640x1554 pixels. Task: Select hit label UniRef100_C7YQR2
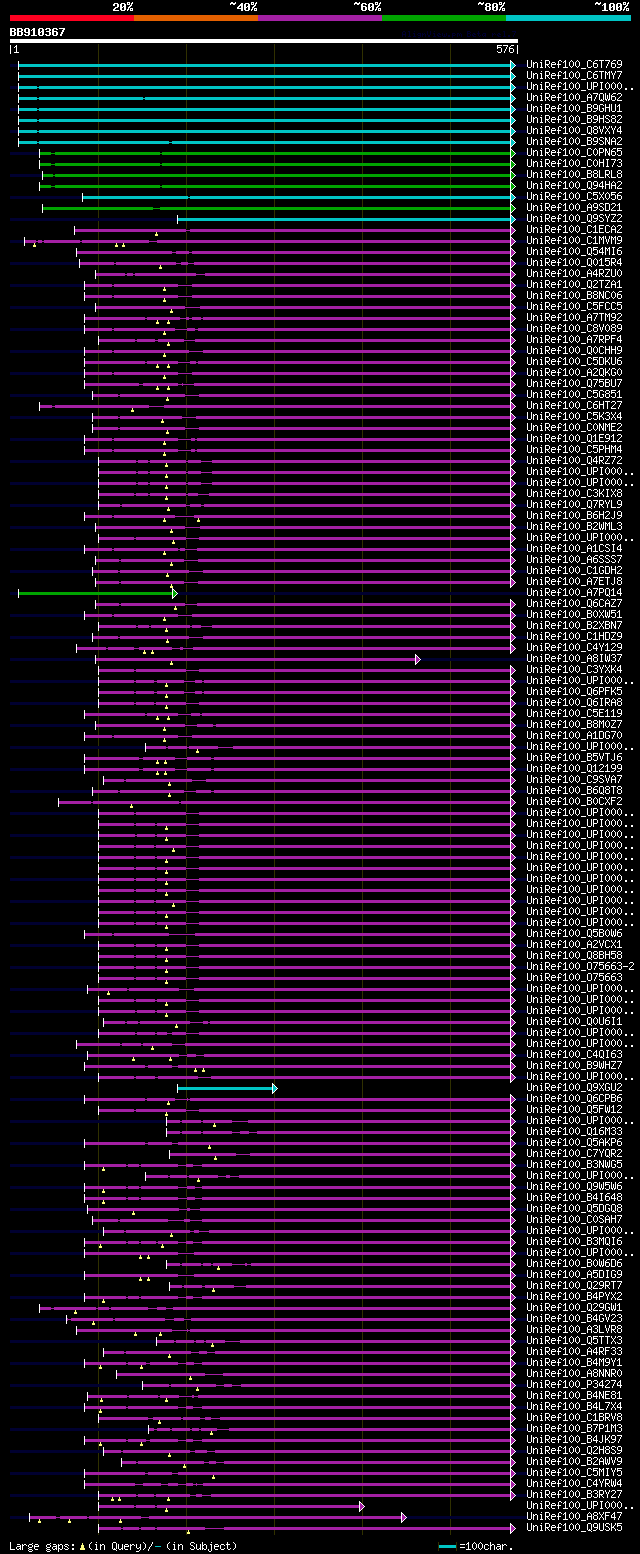coord(574,1153)
